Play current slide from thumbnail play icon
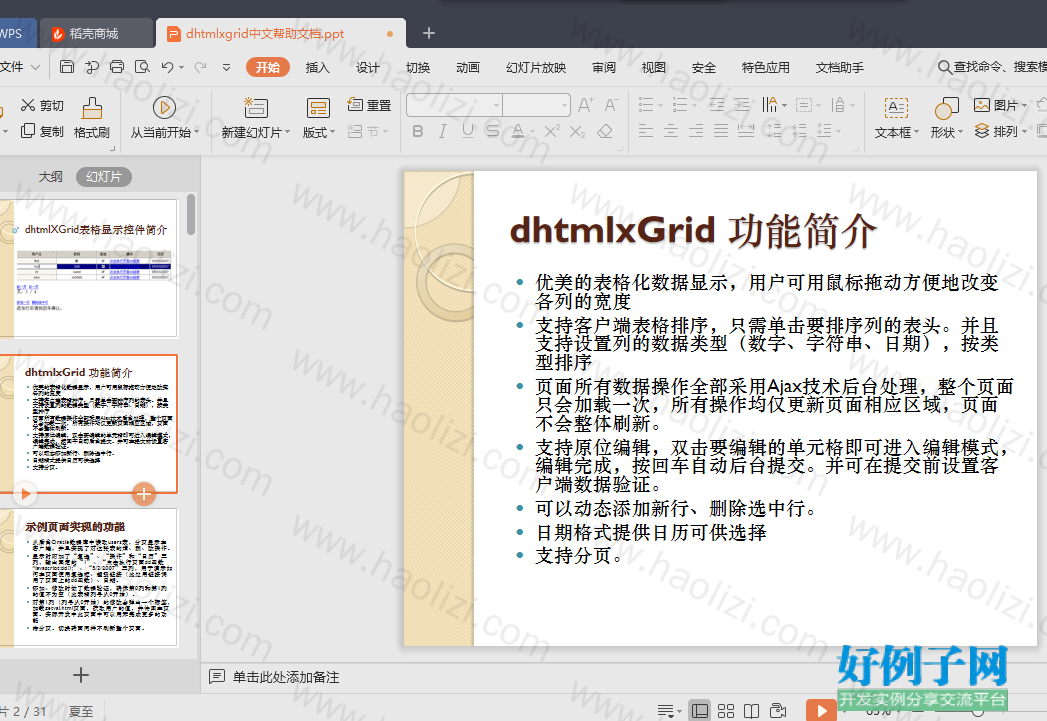The width and height of the screenshot is (1047, 721). (25, 494)
